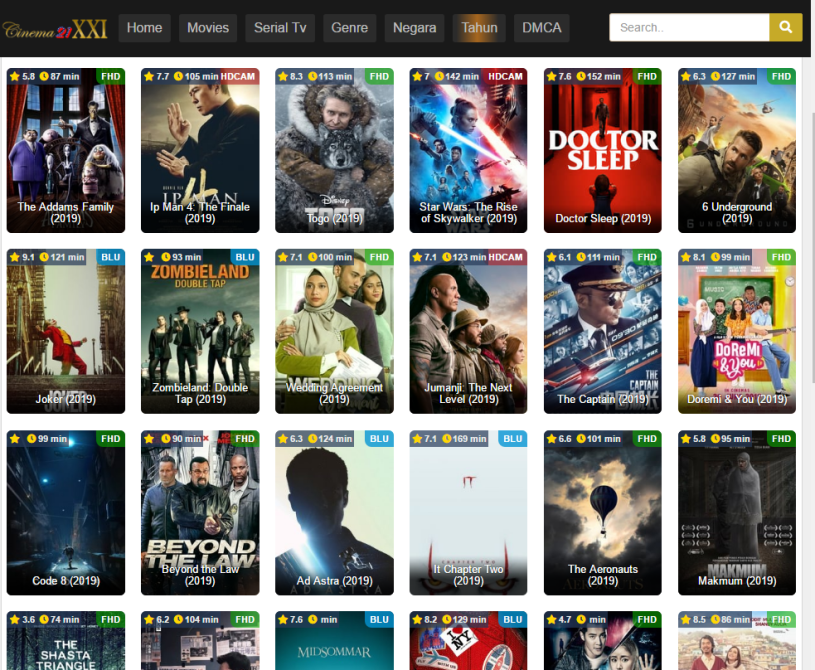
Task: Click the FHD badge on The Addams Family
Action: [111, 76]
